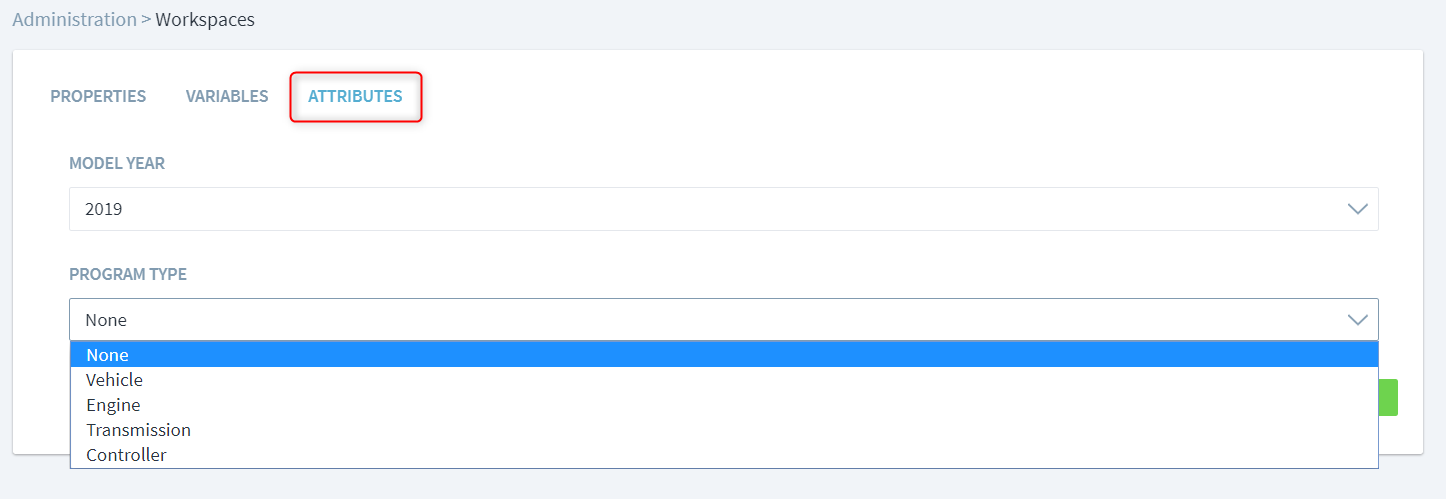Click the Program Type chevron arrow
Viewport: 1446px width, 499px height.
click(x=1357, y=320)
